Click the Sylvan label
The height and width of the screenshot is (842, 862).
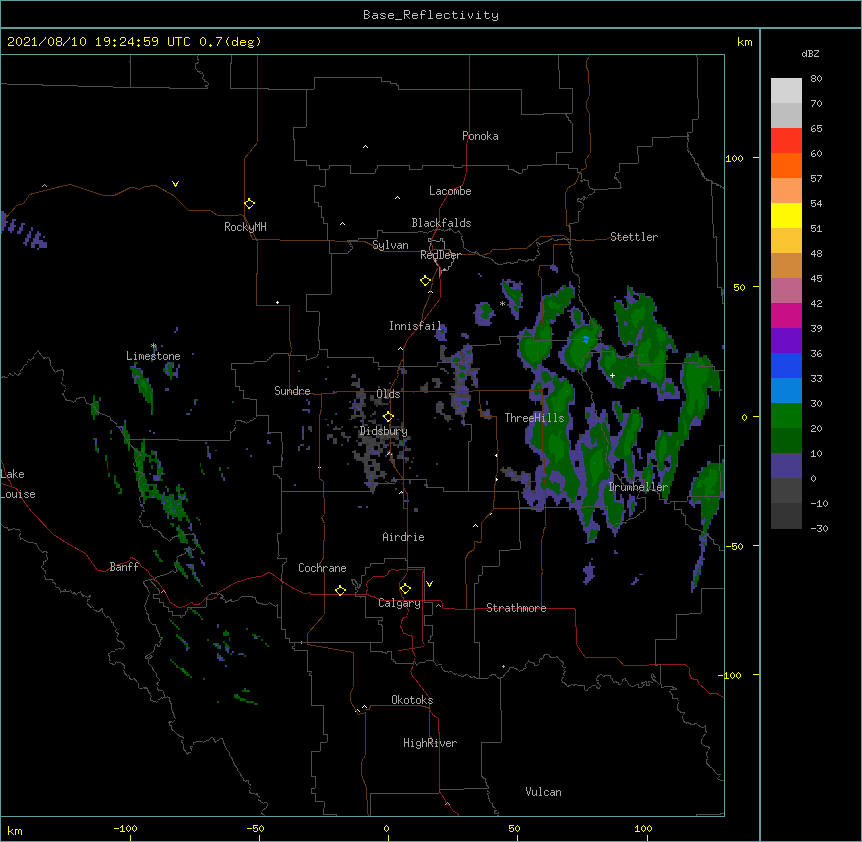pos(390,245)
